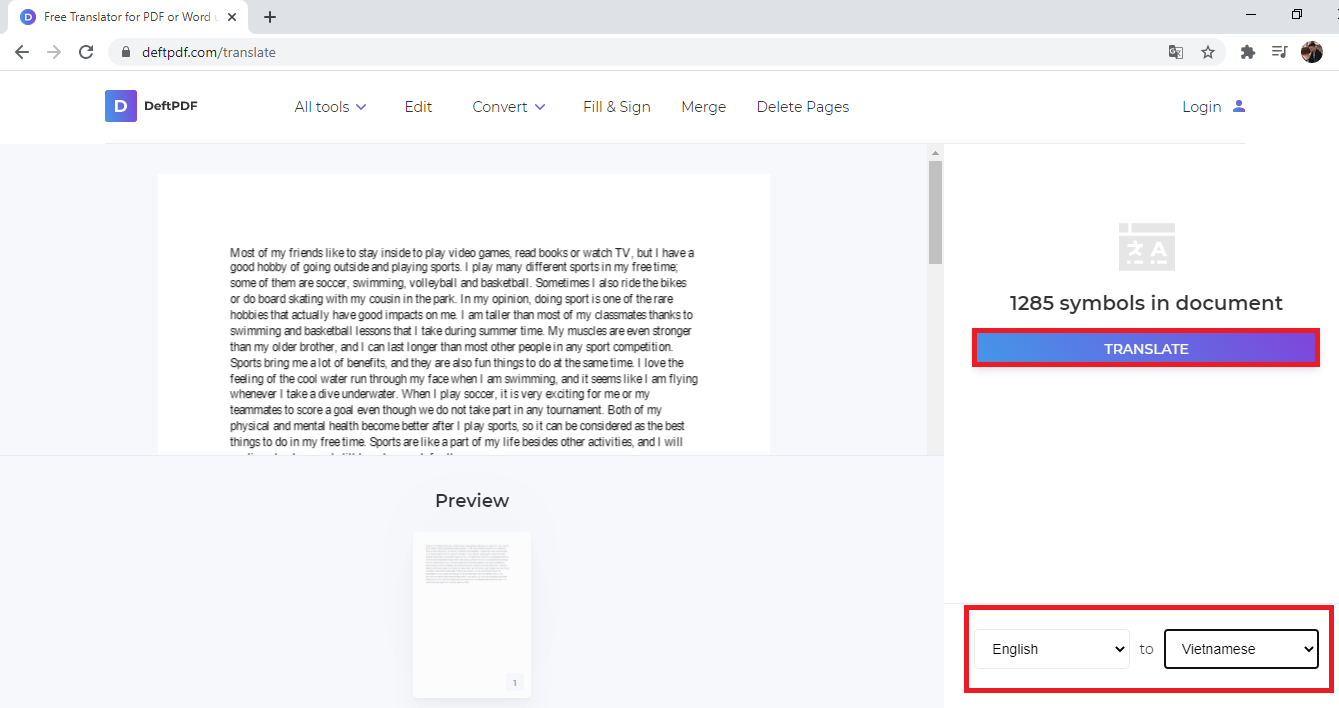Click the DeftPDF logo icon

pyautogui.click(x=121, y=106)
